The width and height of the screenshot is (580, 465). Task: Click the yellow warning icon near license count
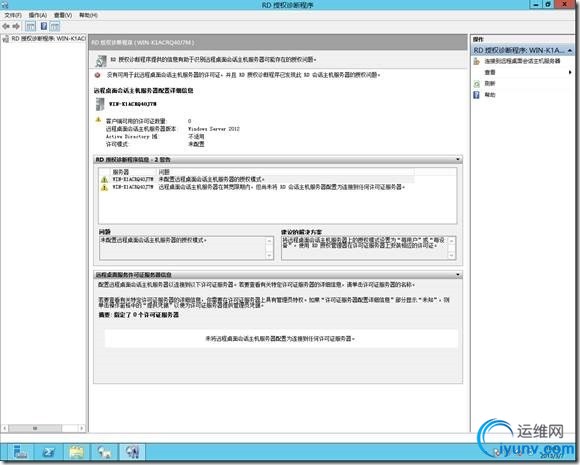pyautogui.click(x=98, y=119)
